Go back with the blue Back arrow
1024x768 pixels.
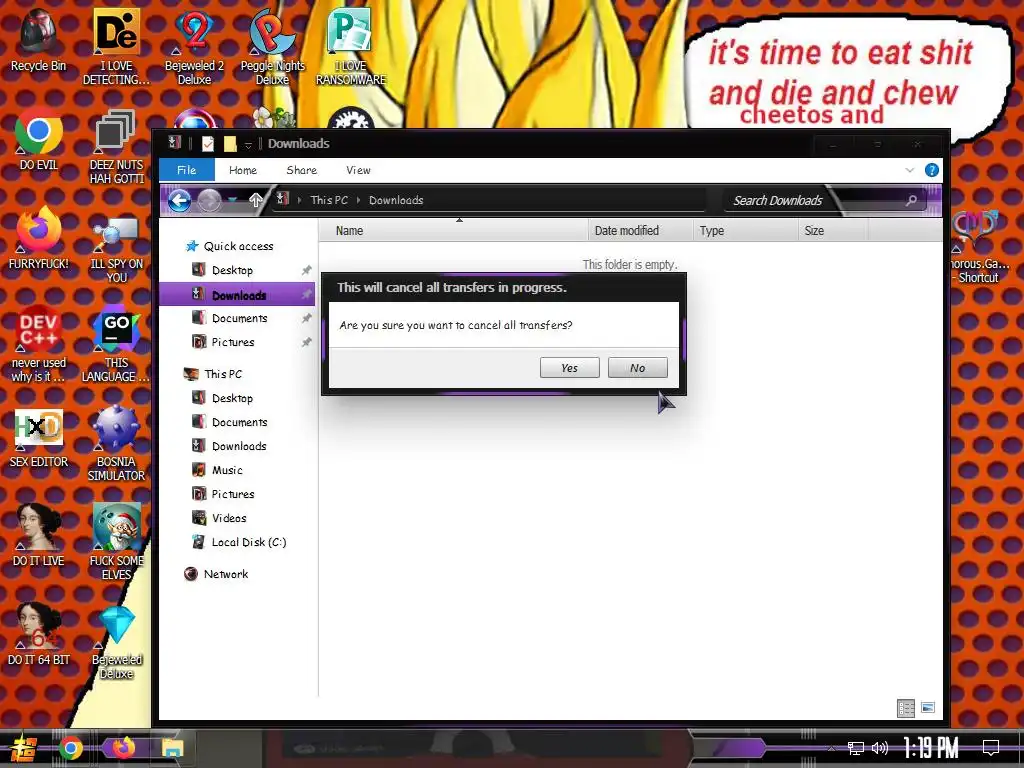coord(180,200)
